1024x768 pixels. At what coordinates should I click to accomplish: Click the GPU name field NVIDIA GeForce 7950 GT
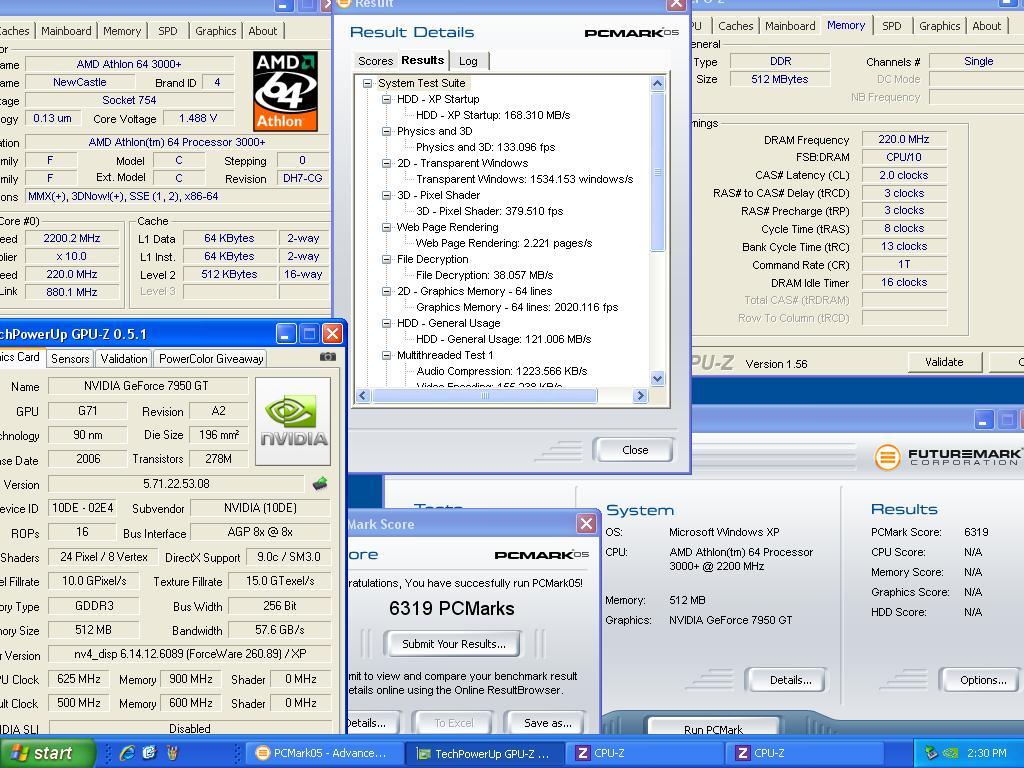click(146, 386)
